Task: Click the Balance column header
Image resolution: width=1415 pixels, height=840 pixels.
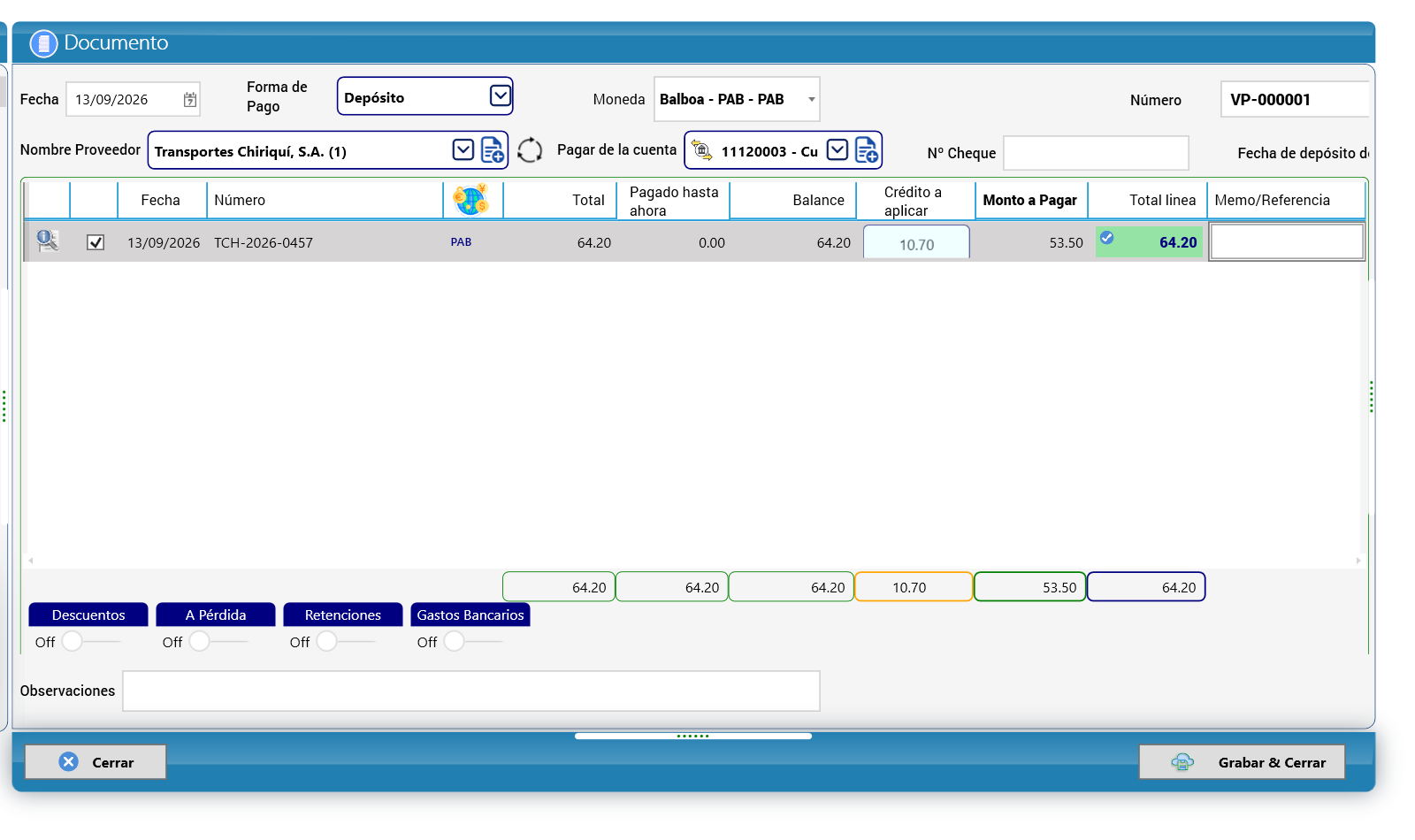Action: pos(792,200)
